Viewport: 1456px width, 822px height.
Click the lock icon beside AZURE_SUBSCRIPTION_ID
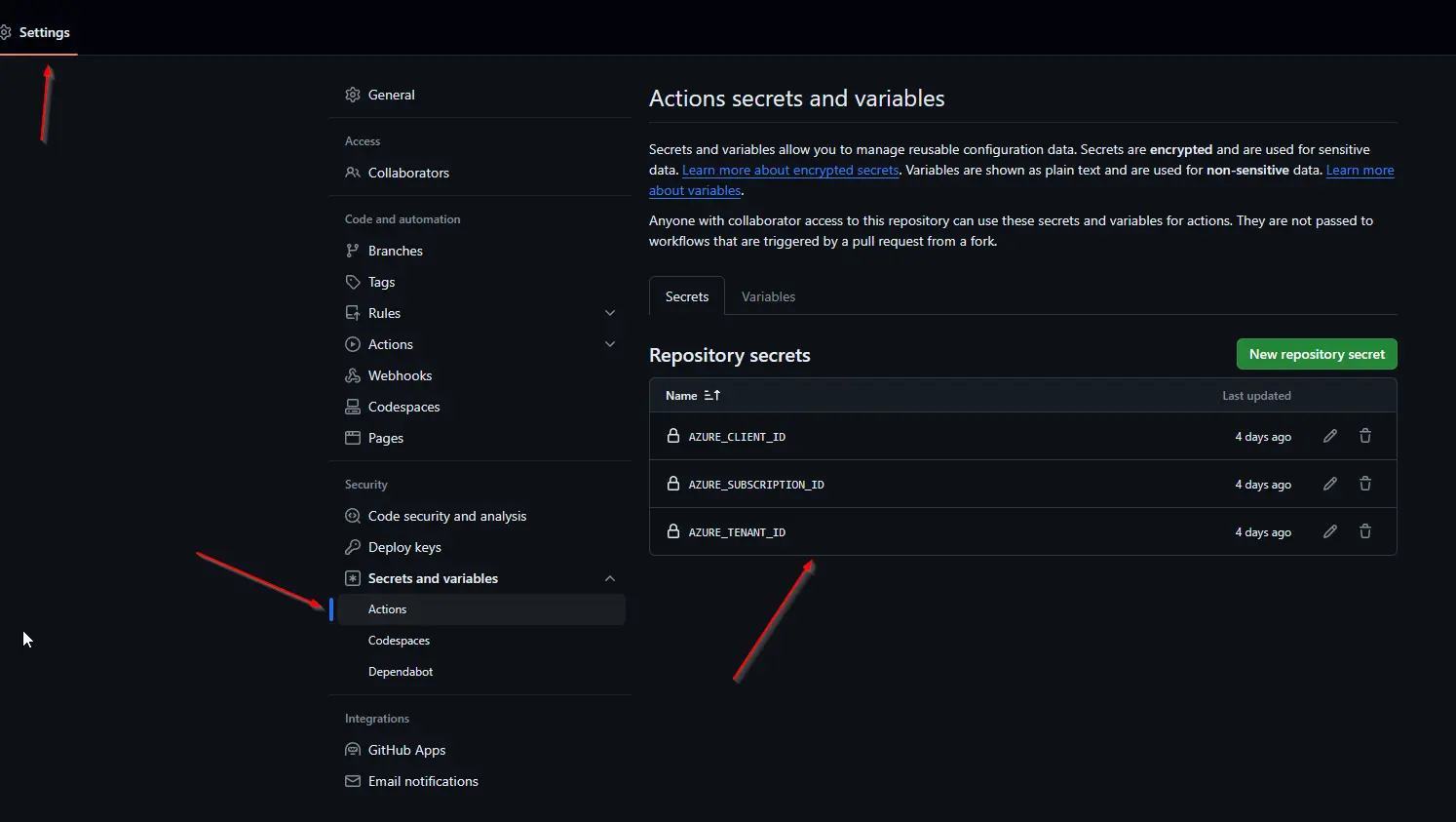[x=672, y=484]
